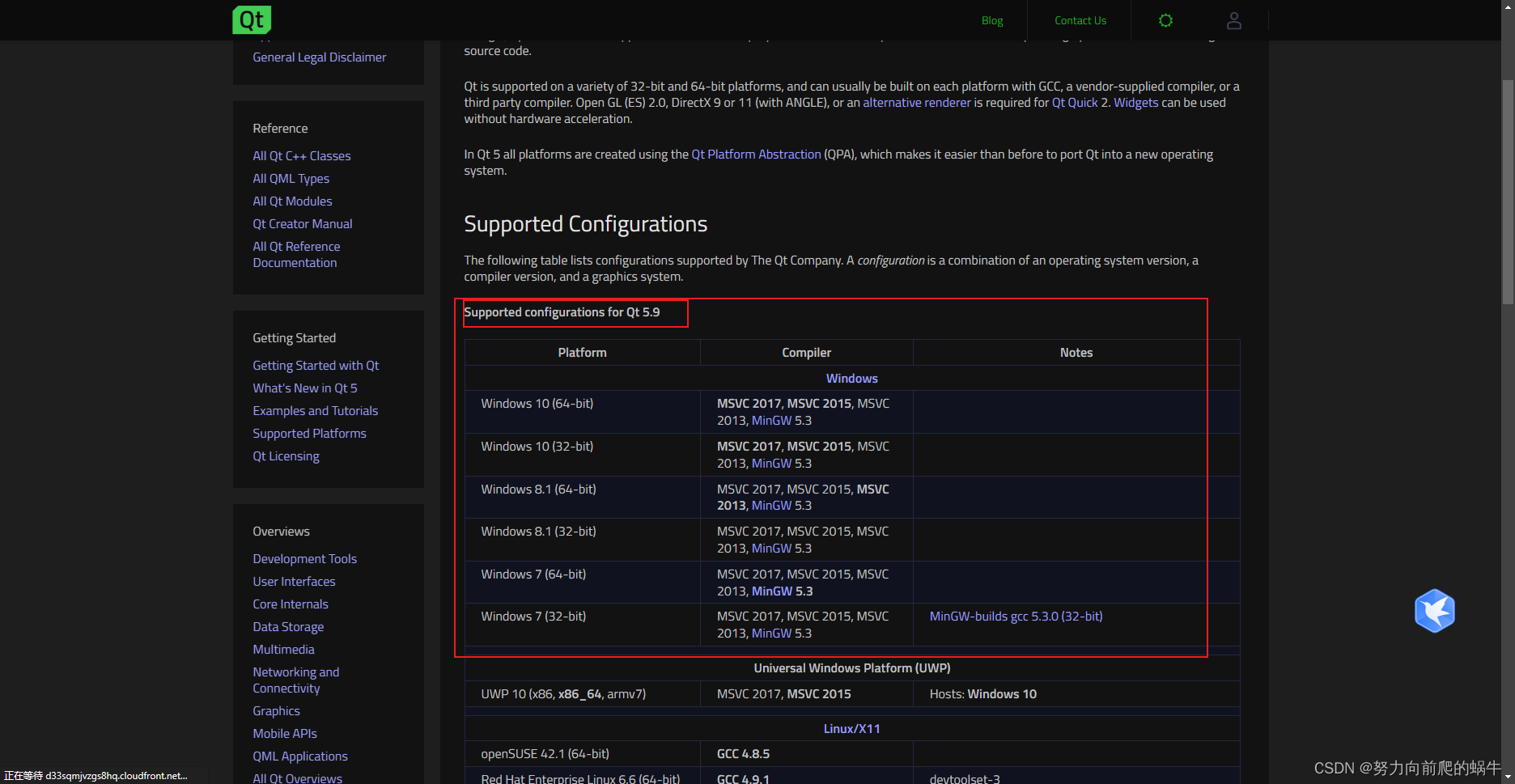Screen dimensions: 1515x784
Task: Open Graphics overview
Action: (276, 711)
